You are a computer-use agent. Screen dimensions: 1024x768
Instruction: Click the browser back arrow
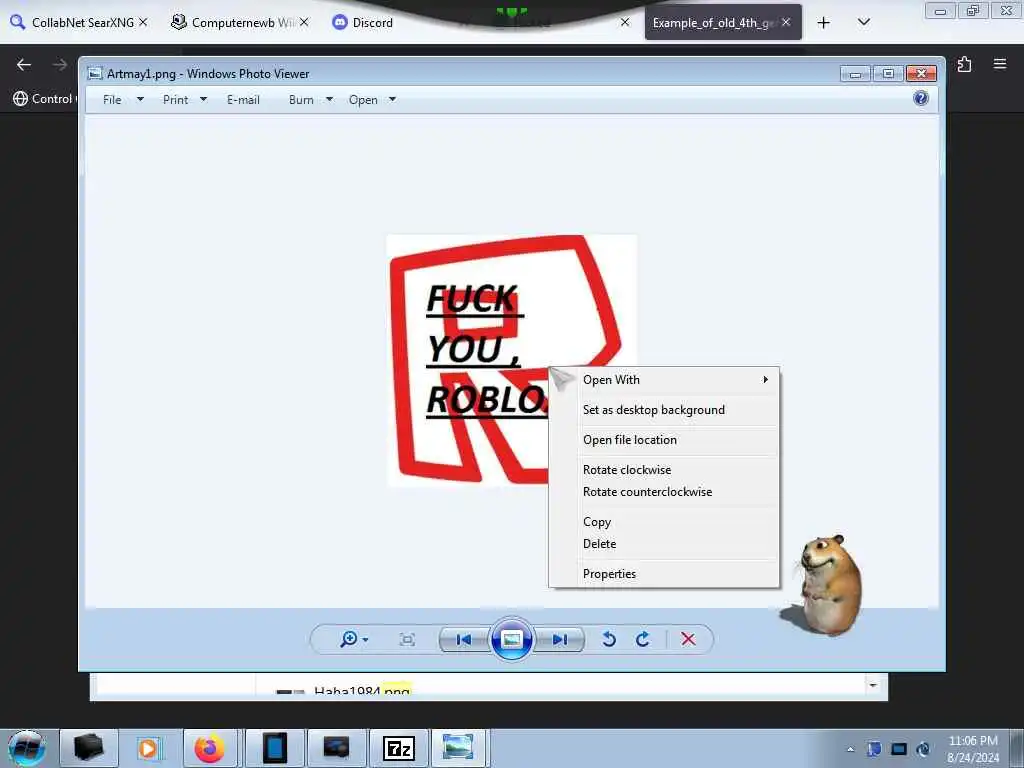click(x=24, y=64)
